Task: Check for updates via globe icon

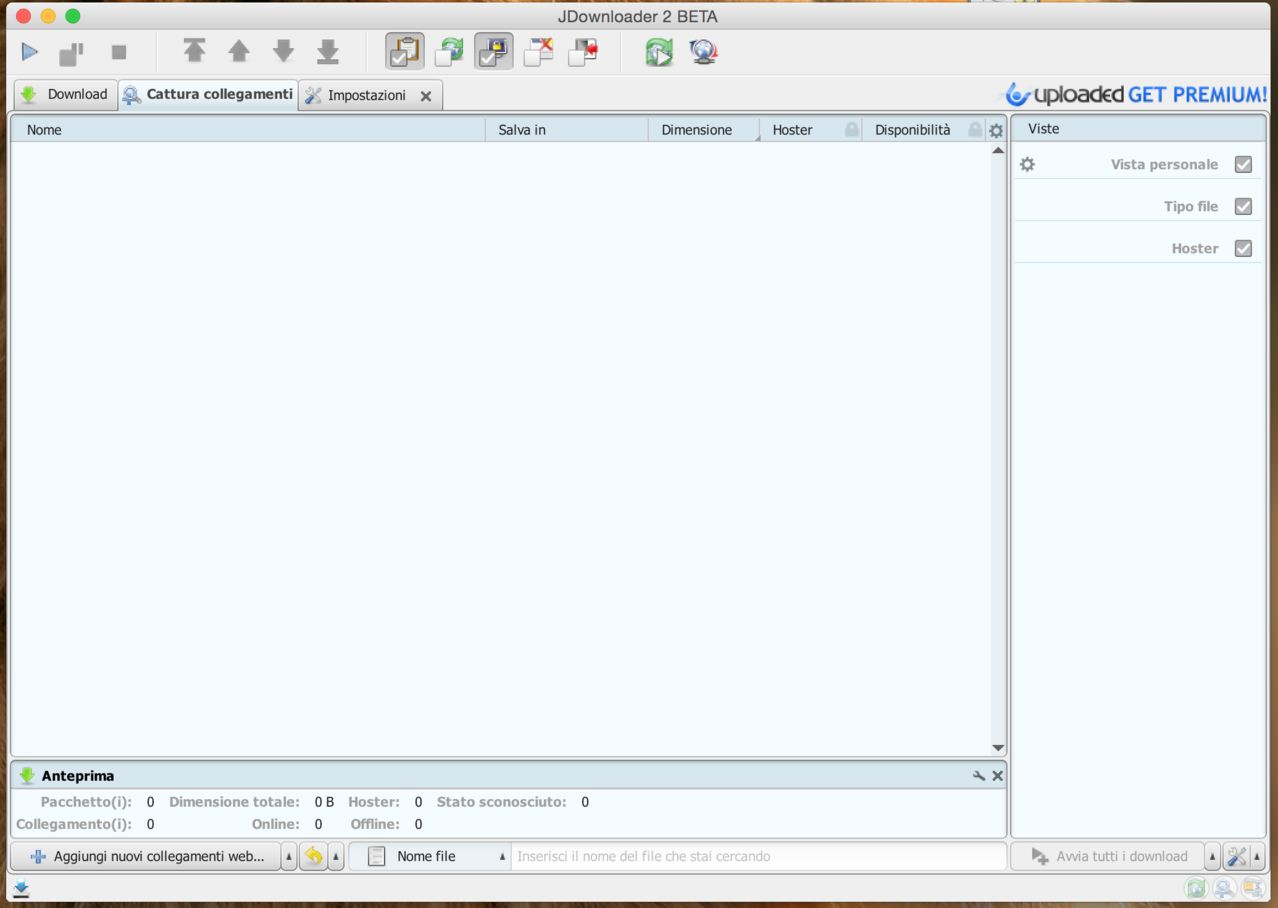Action: coord(704,51)
